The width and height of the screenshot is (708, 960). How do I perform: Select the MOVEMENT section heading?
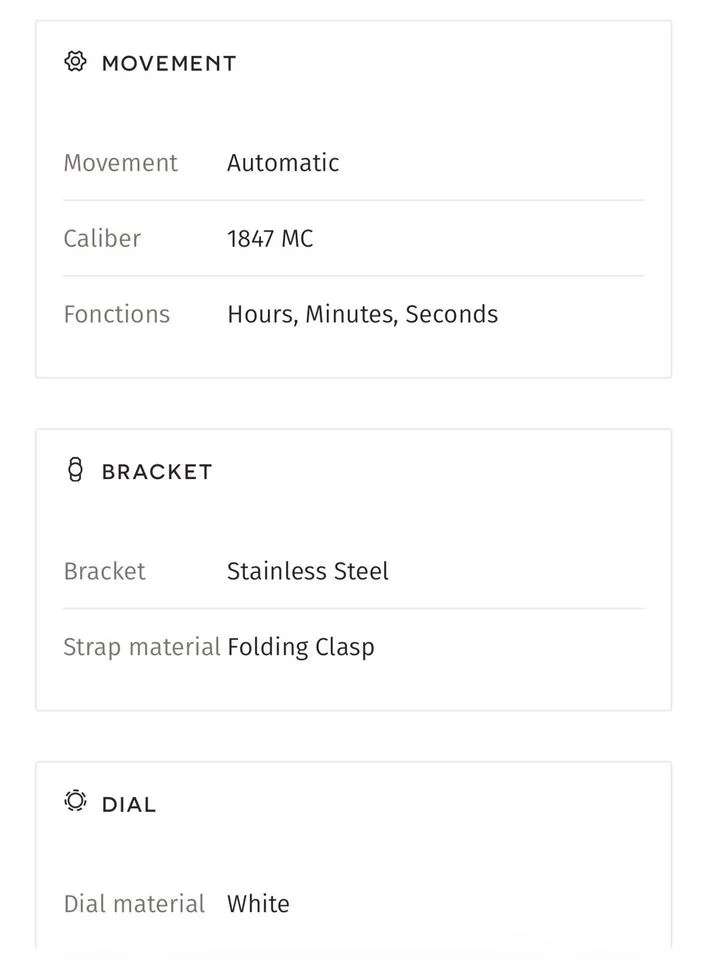pyautogui.click(x=169, y=63)
